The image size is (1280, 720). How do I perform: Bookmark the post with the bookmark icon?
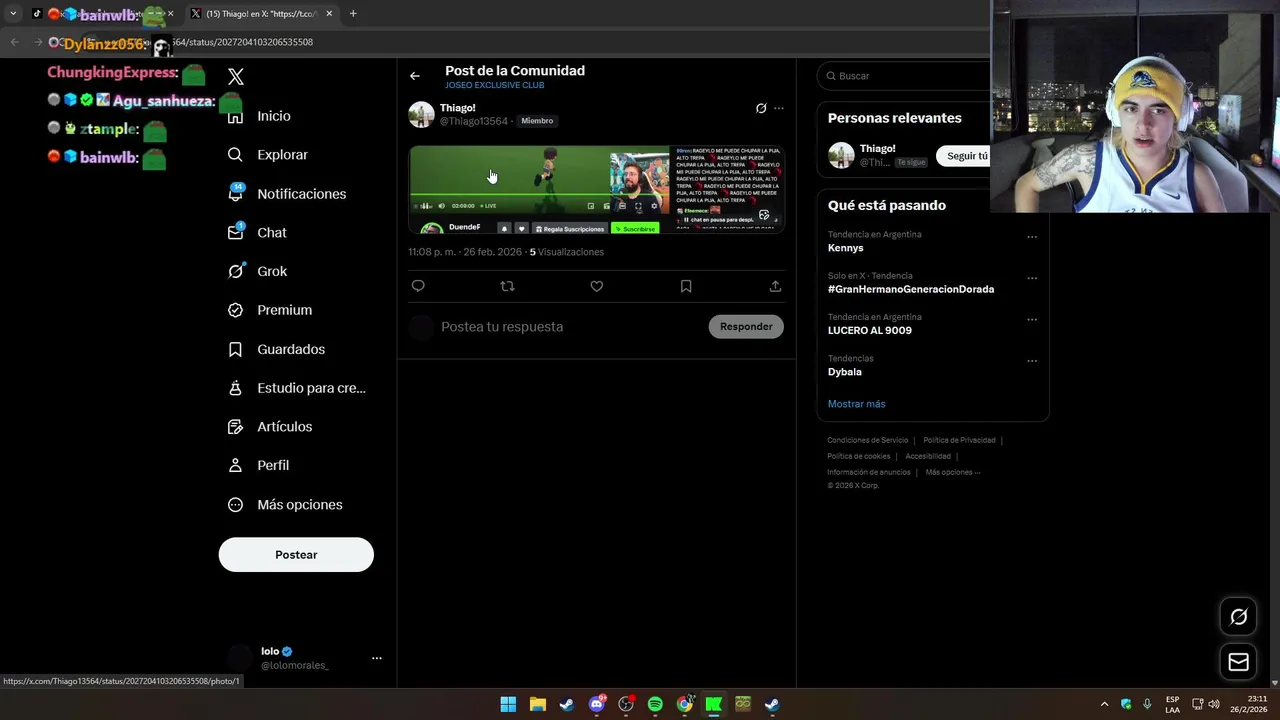[x=686, y=286]
